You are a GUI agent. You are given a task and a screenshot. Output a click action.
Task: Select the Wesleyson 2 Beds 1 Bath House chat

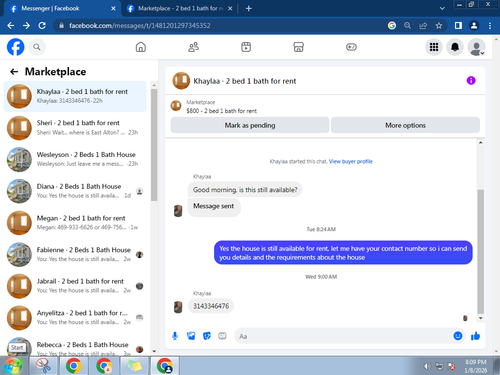point(75,159)
